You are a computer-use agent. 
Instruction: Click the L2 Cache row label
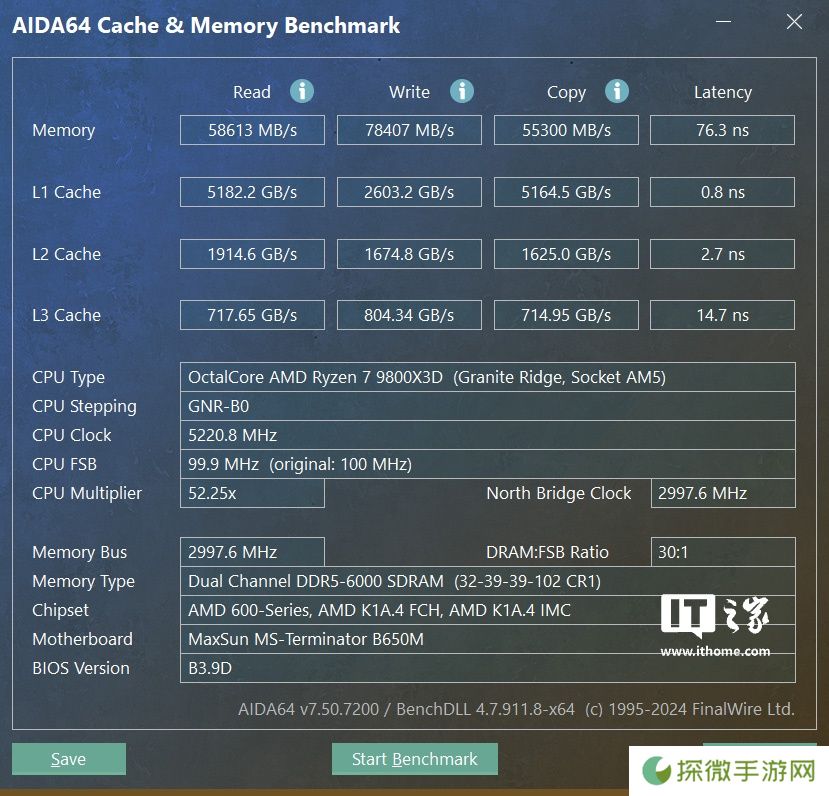(x=66, y=254)
